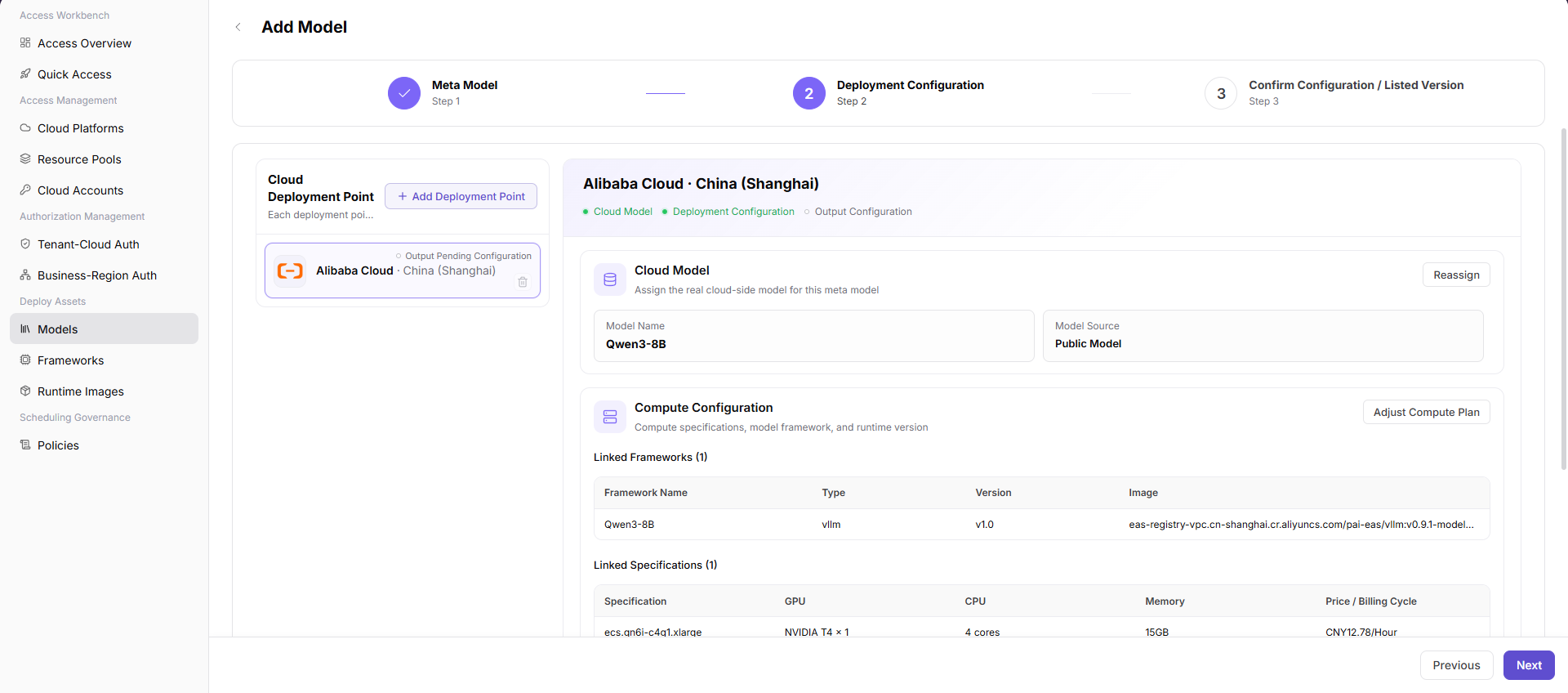Click the Next button
1568x693 pixels.
coord(1529,665)
